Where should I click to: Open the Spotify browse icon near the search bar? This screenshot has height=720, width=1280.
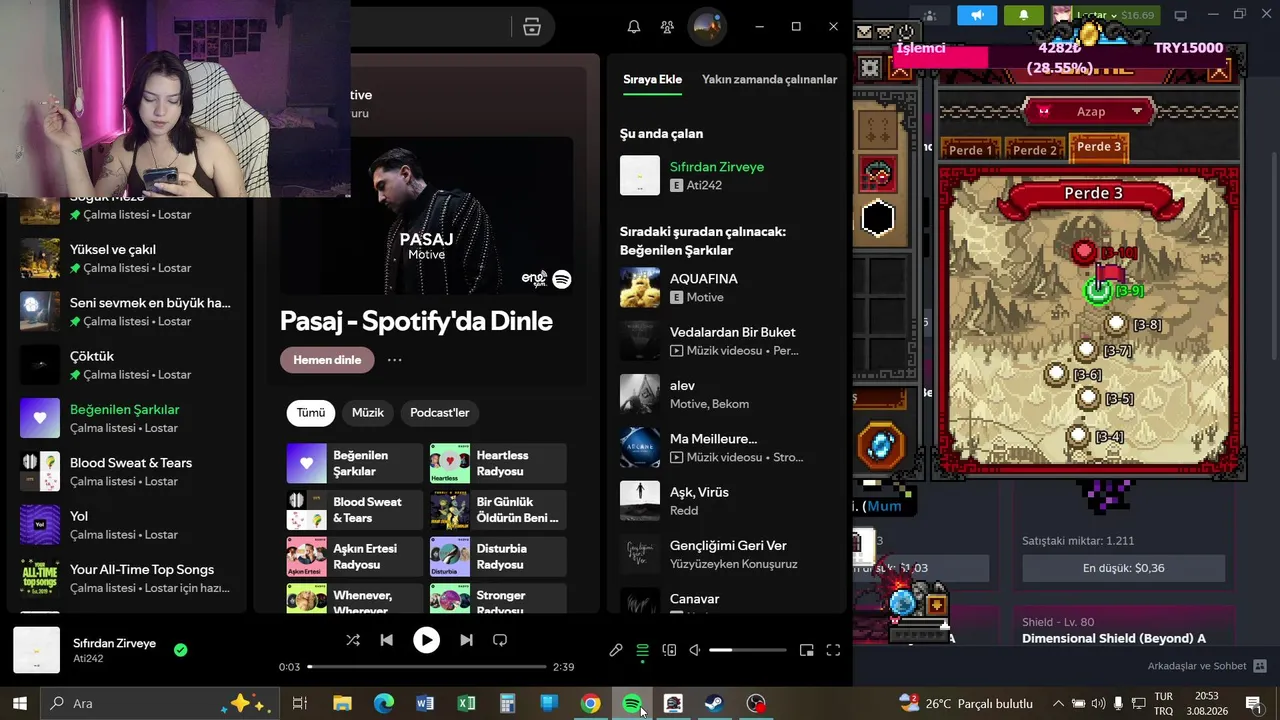click(532, 27)
